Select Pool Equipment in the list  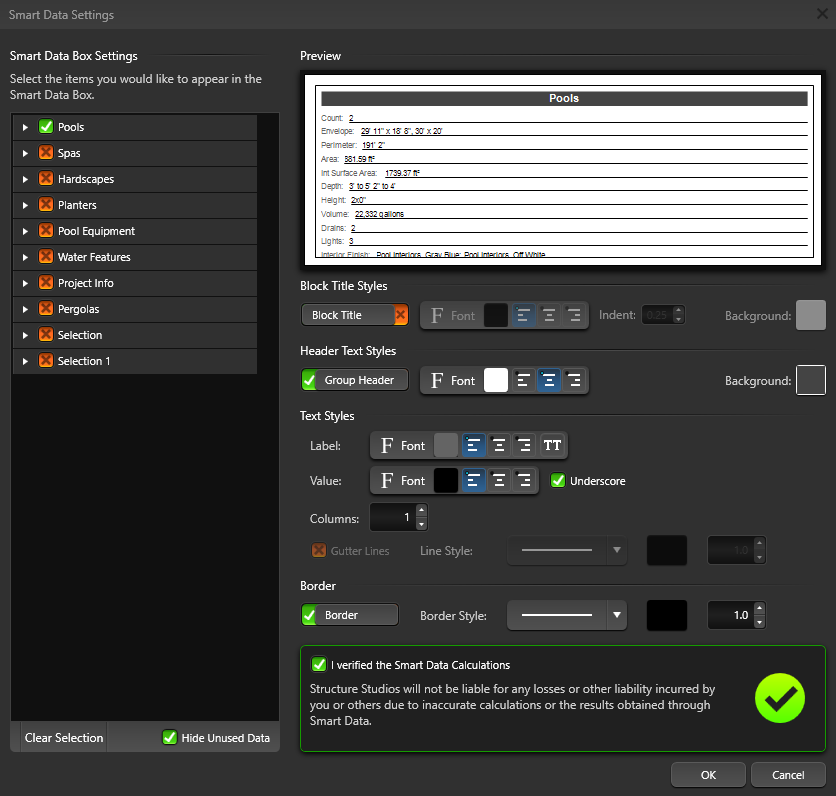pyautogui.click(x=96, y=231)
